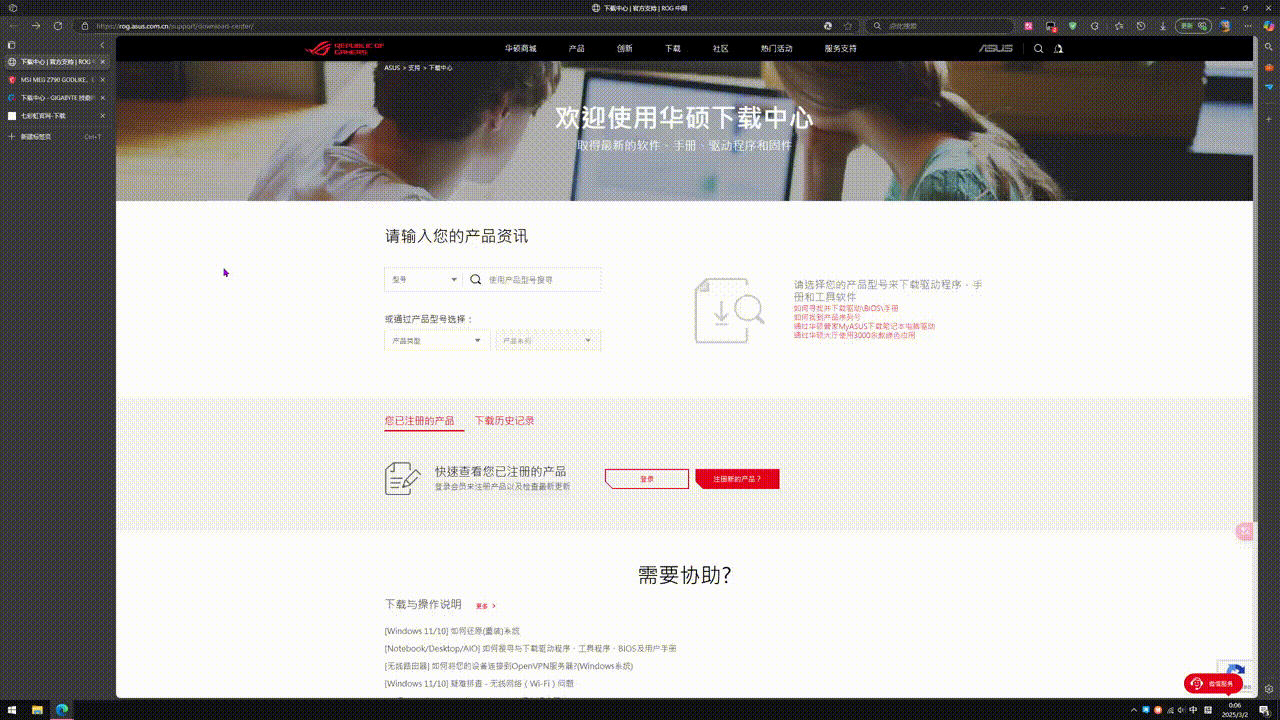The image size is (1280, 720).
Task: Open the 服务支持 menu in navigation bar
Action: 840,48
